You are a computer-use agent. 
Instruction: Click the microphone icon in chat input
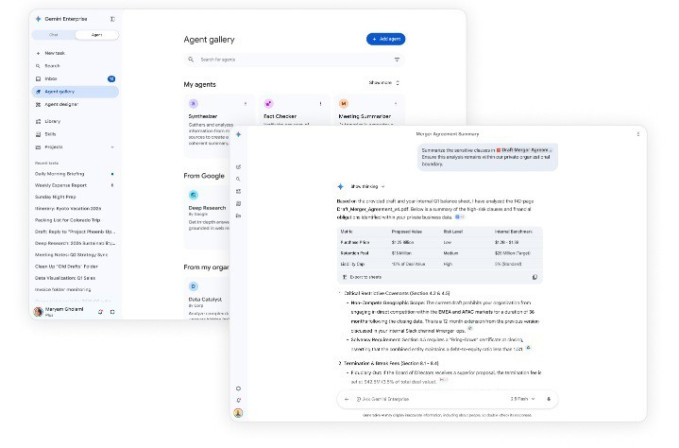click(x=549, y=399)
